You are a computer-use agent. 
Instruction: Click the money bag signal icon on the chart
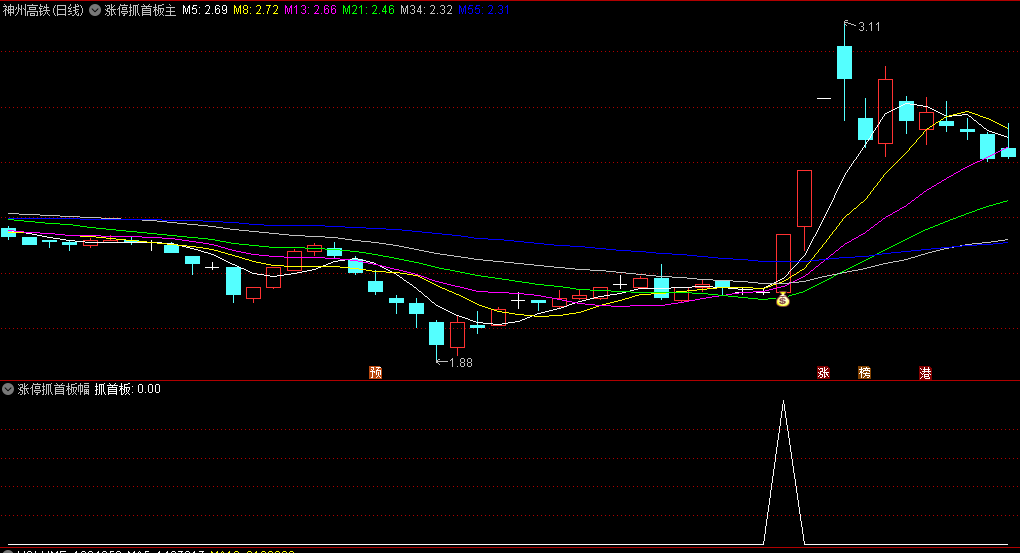coord(783,299)
